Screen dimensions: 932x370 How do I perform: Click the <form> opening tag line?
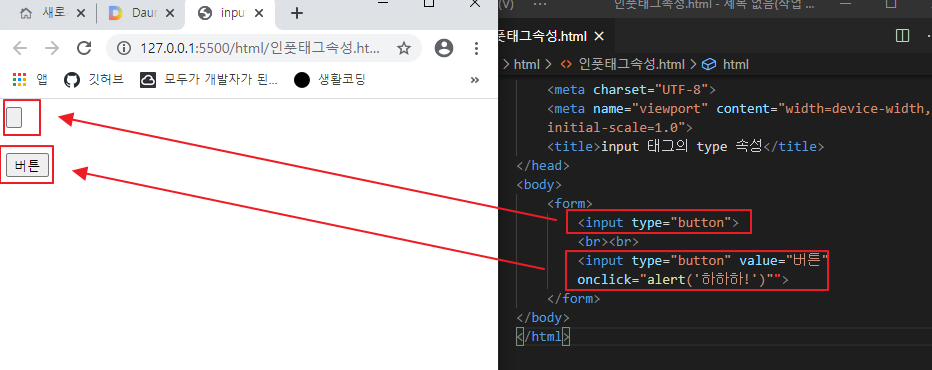tap(569, 203)
